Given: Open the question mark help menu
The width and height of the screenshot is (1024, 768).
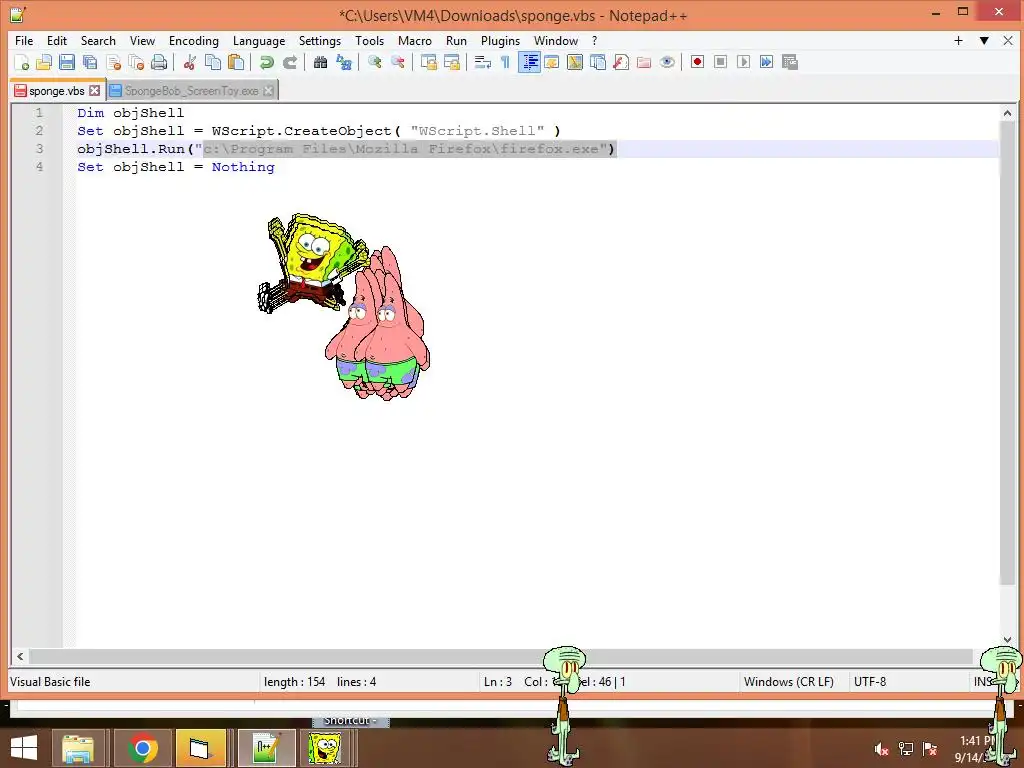Looking at the screenshot, I should [594, 40].
